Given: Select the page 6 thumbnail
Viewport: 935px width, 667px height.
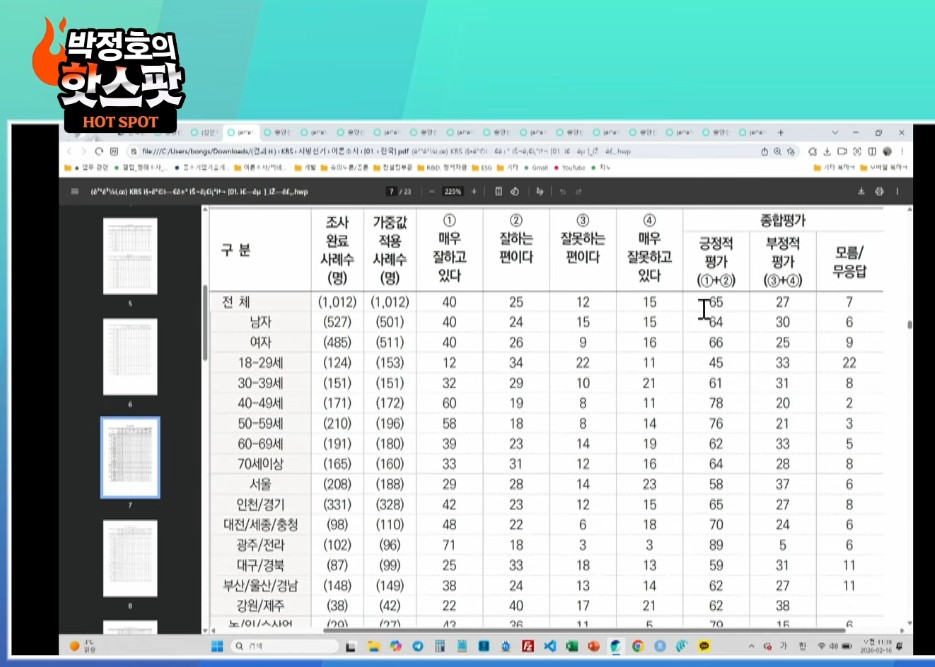Looking at the screenshot, I should [130, 356].
